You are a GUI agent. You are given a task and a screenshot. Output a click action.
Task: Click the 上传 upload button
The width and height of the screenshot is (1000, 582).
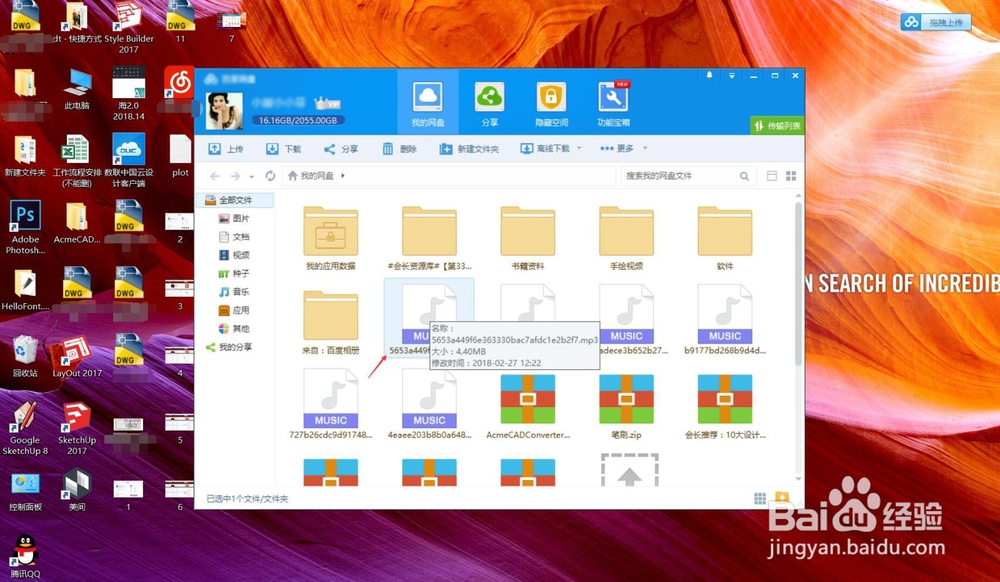226,149
